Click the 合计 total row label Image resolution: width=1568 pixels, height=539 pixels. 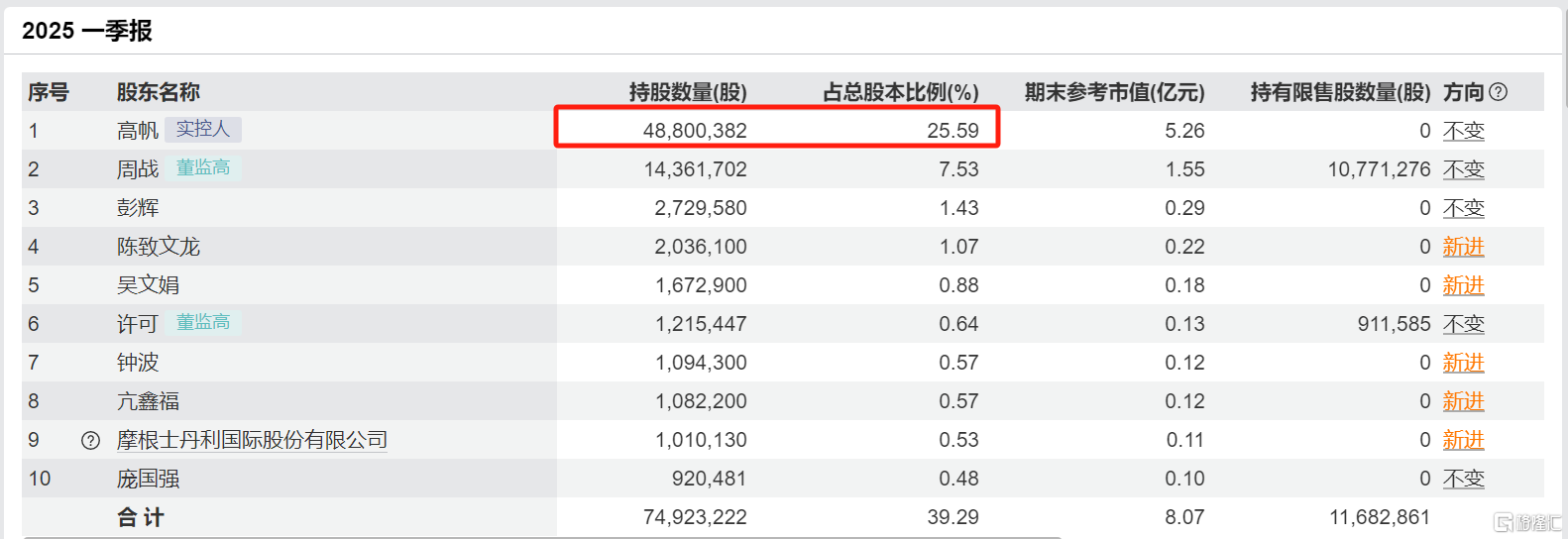coord(141,517)
